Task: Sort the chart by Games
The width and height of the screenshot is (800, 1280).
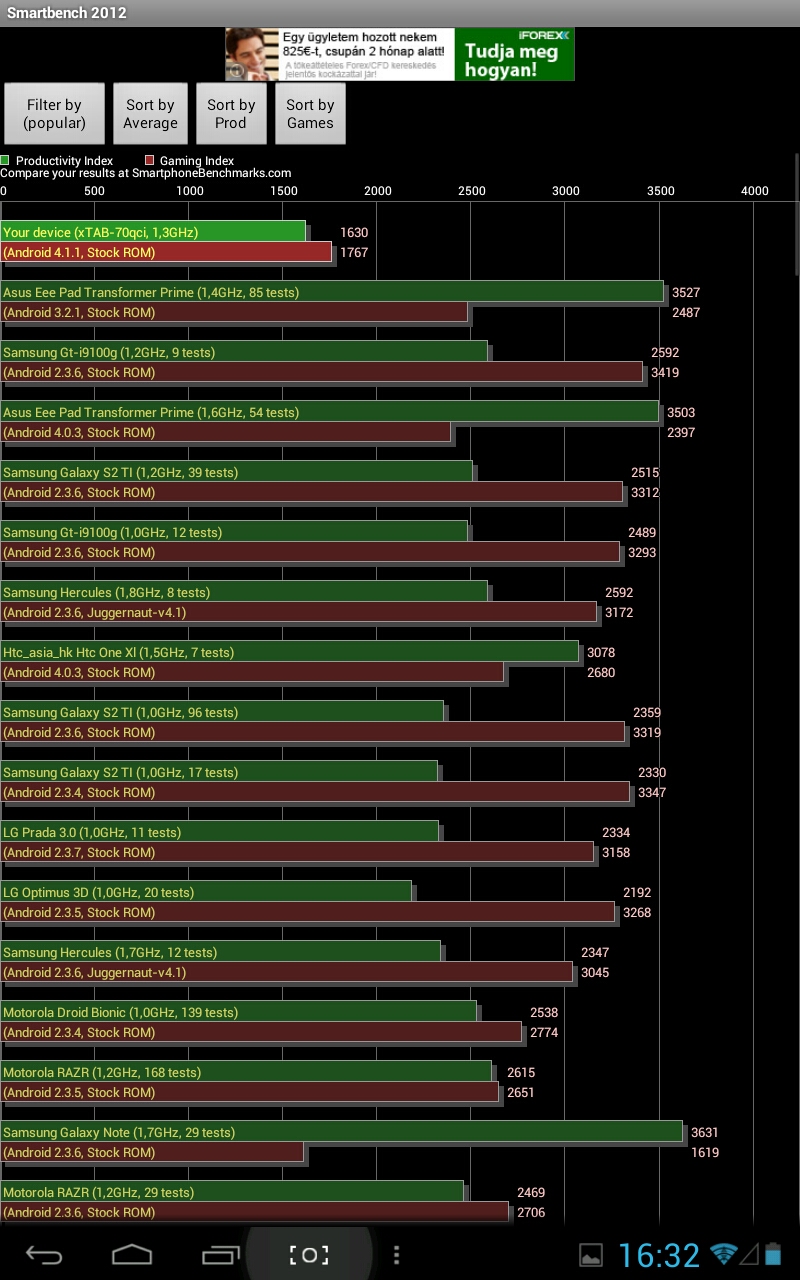Action: pyautogui.click(x=310, y=114)
